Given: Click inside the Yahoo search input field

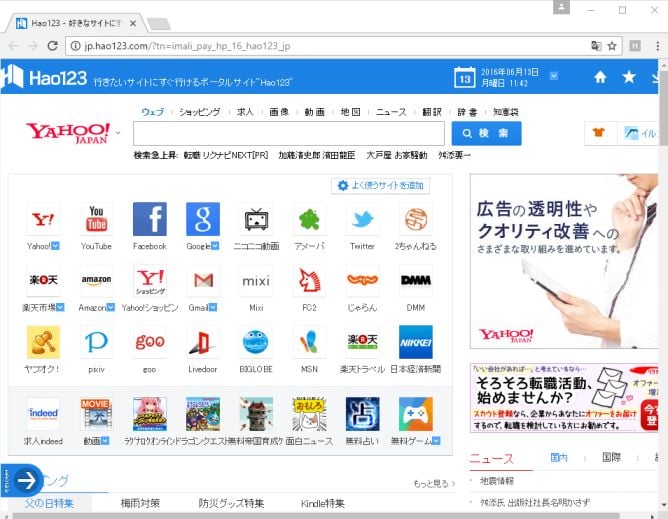Looking at the screenshot, I should (289, 133).
